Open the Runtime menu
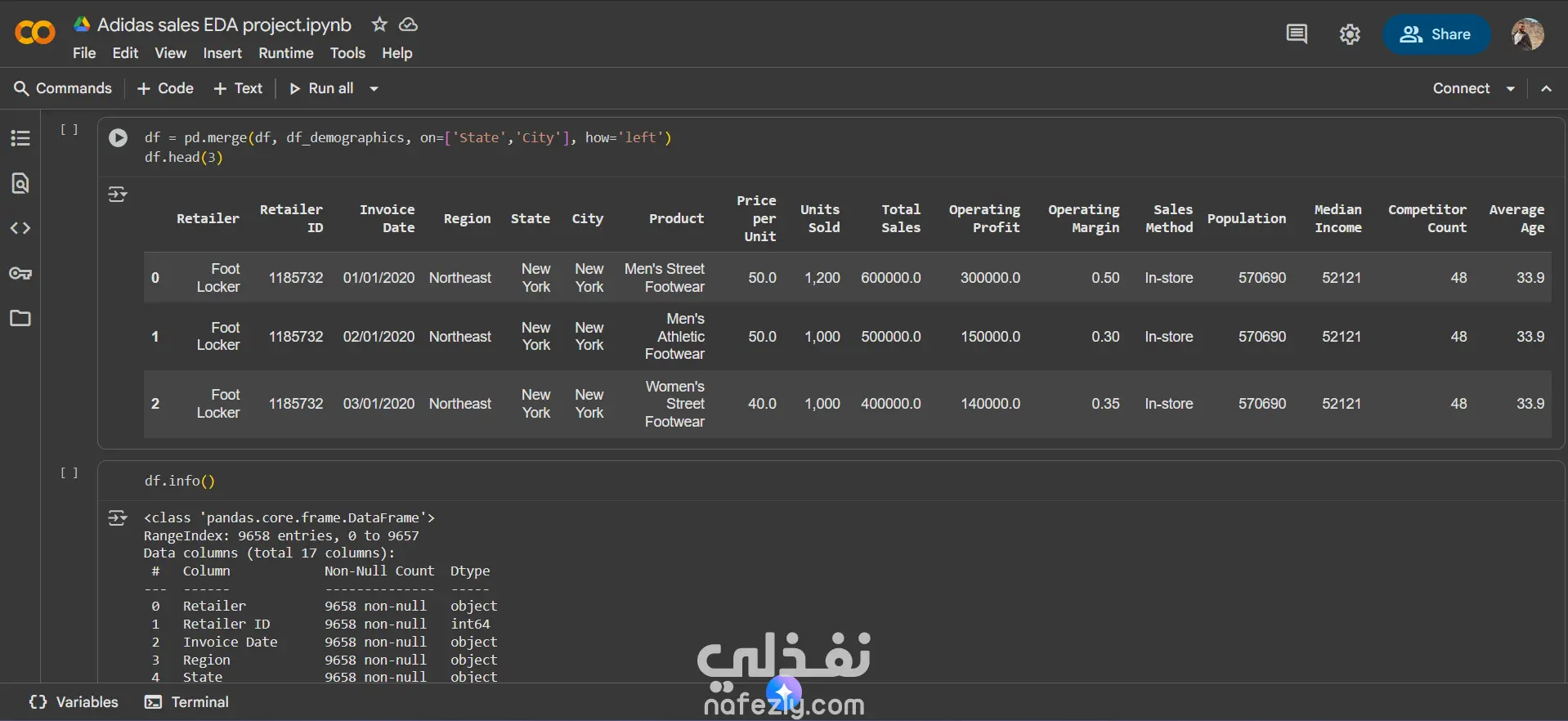Image resolution: width=1568 pixels, height=721 pixels. tap(286, 53)
